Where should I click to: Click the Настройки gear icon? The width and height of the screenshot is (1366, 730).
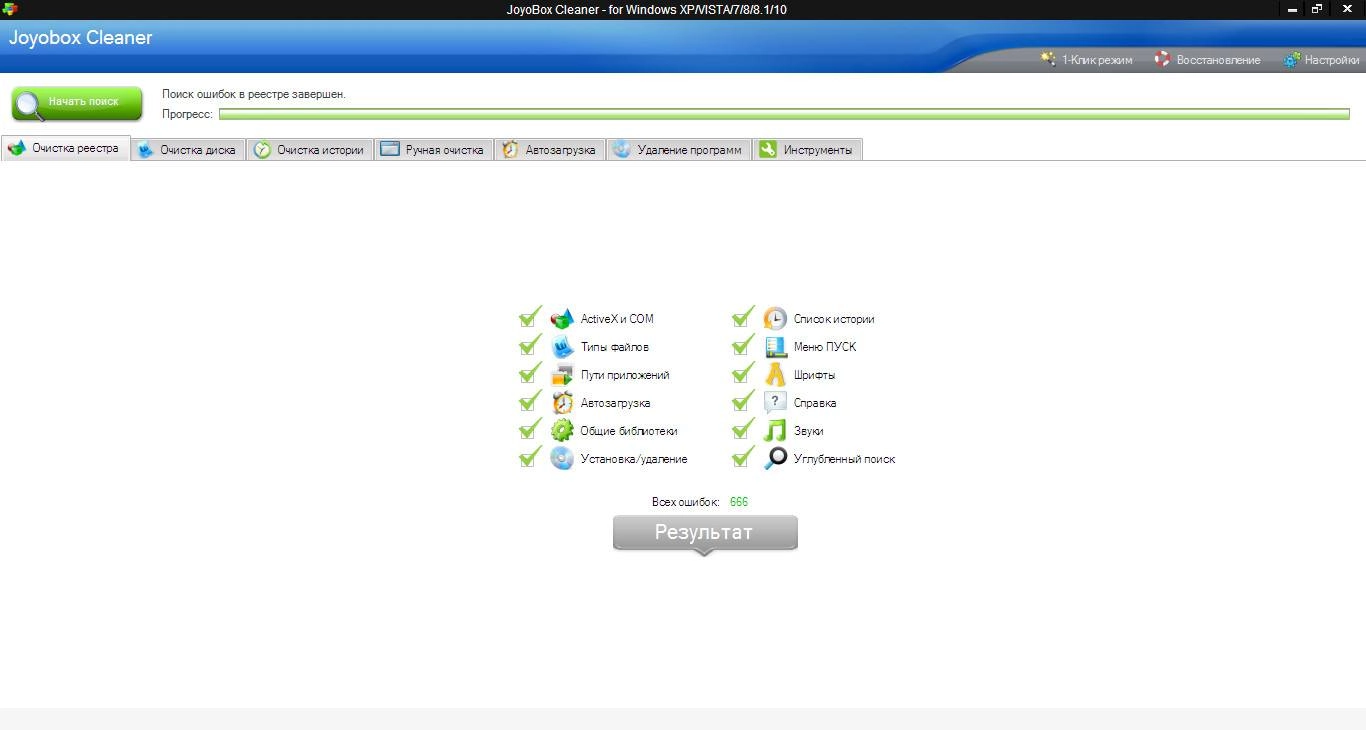1292,60
